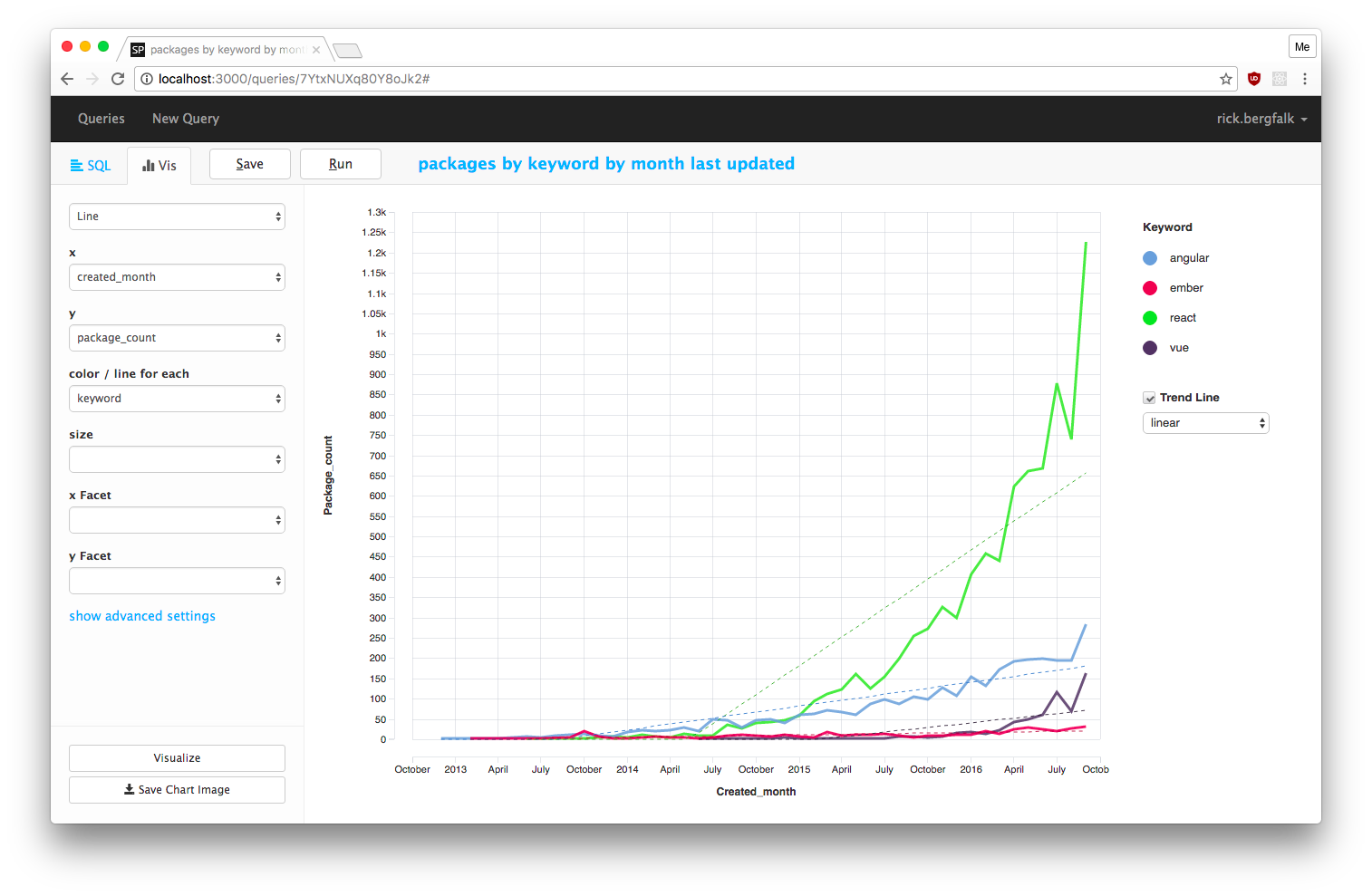This screenshot has width=1372, height=896.
Task: Switch to the SQL tab
Action: tap(91, 166)
